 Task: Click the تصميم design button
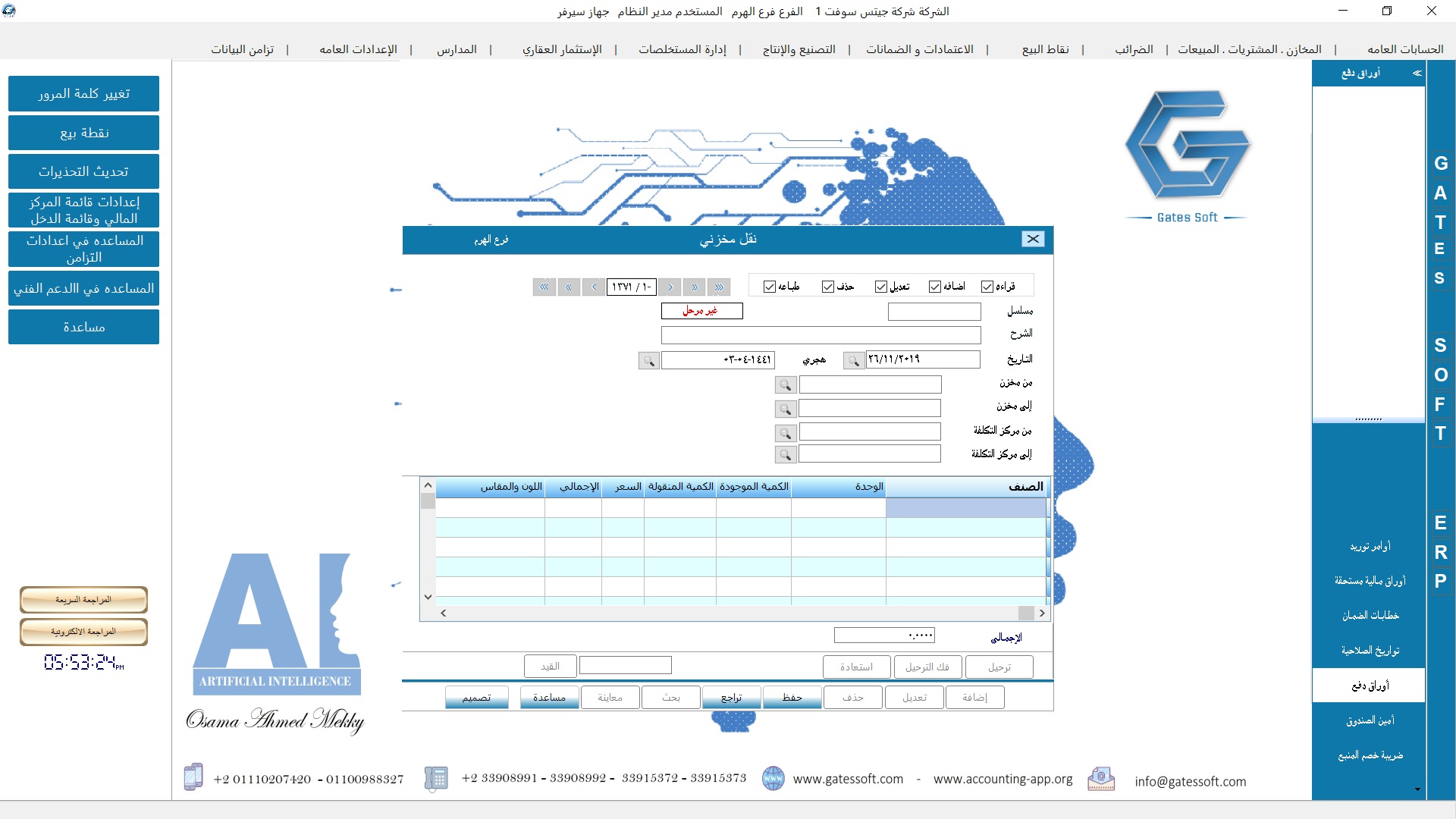tap(477, 698)
